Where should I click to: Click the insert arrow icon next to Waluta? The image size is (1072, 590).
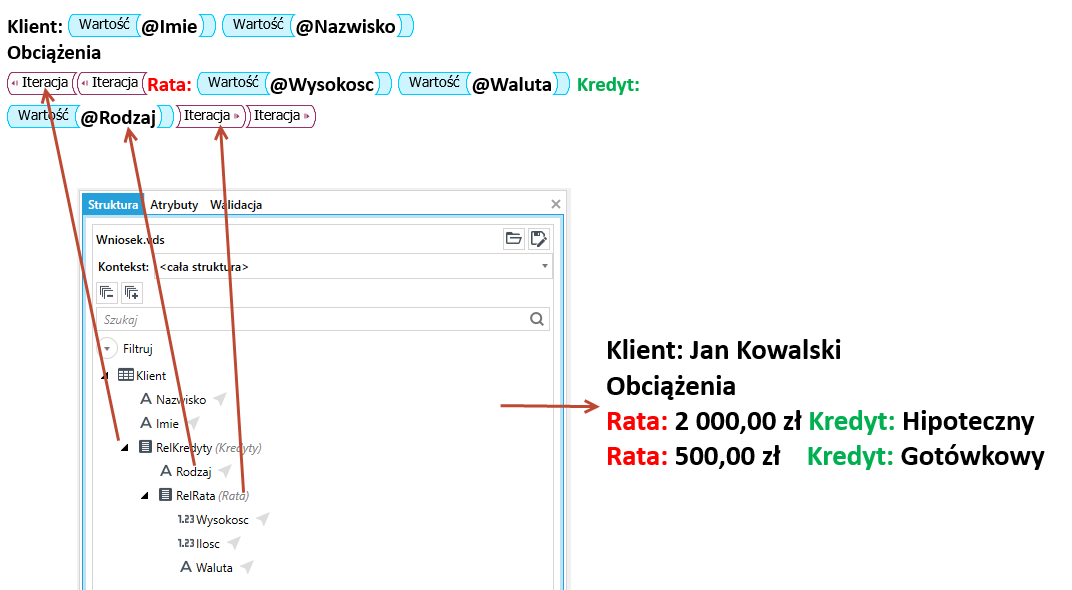tap(247, 567)
